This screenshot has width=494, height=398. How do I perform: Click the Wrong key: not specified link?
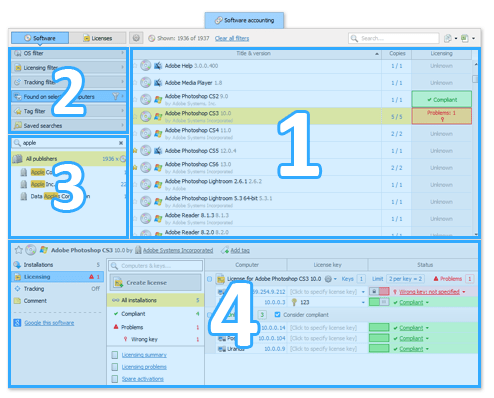point(429,292)
